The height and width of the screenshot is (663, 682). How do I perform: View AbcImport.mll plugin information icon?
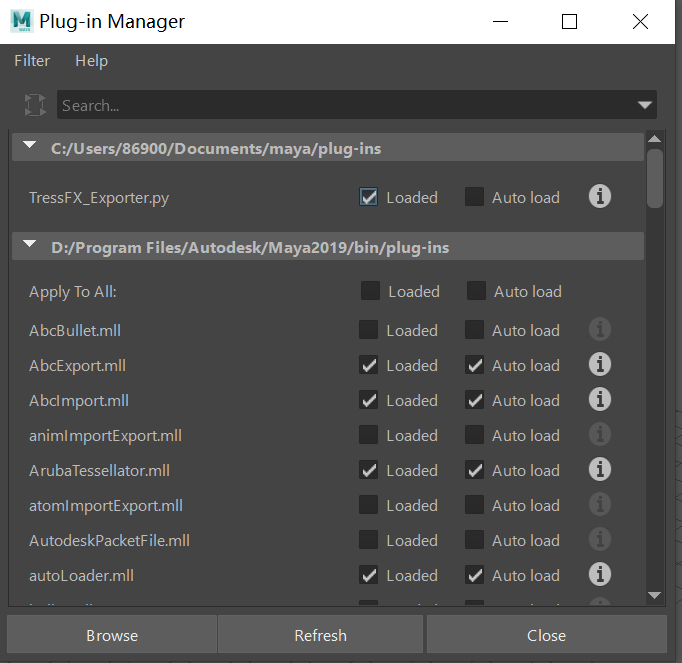pos(599,400)
